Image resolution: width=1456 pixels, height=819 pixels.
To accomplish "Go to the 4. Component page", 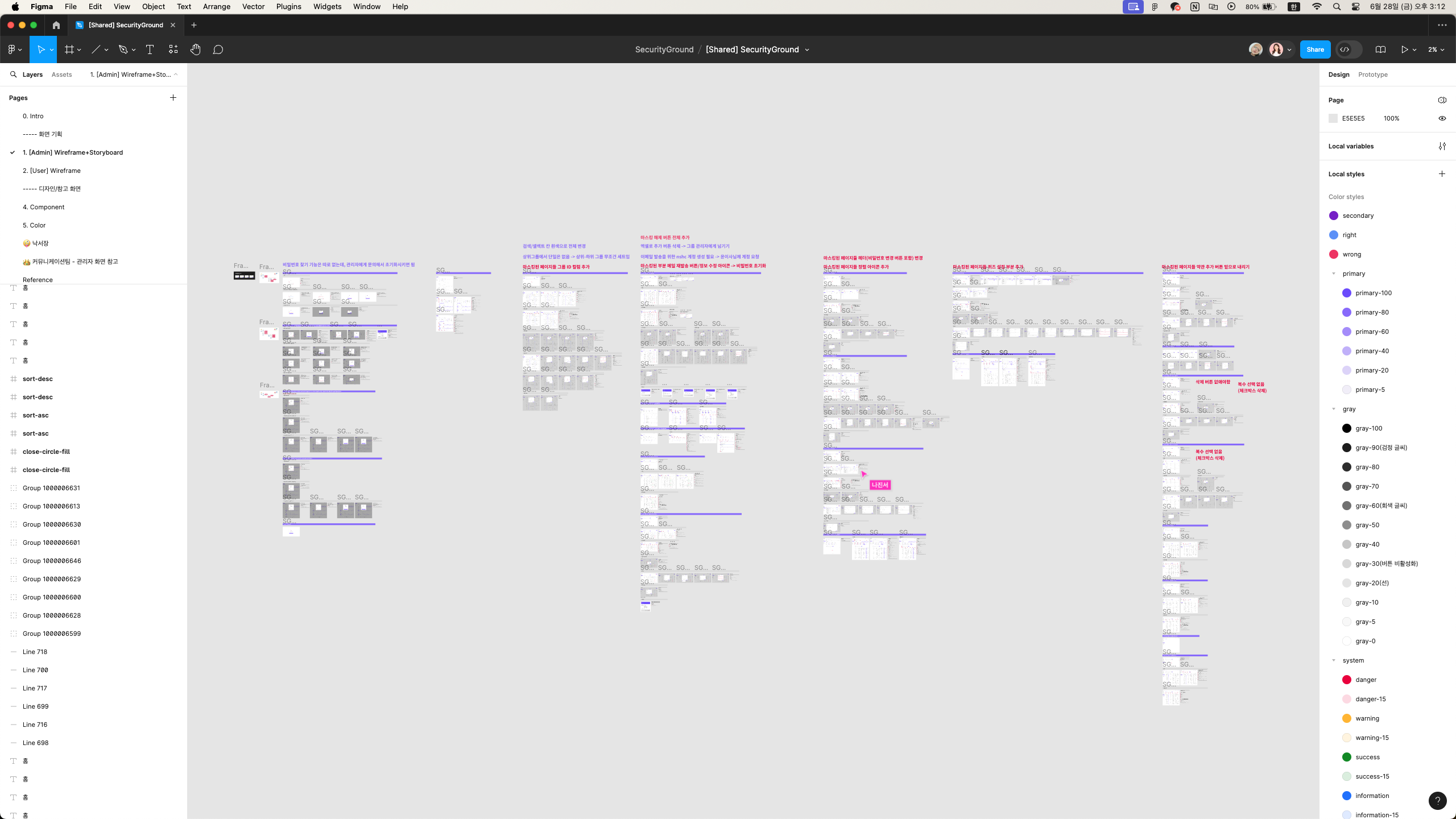I will point(43,207).
